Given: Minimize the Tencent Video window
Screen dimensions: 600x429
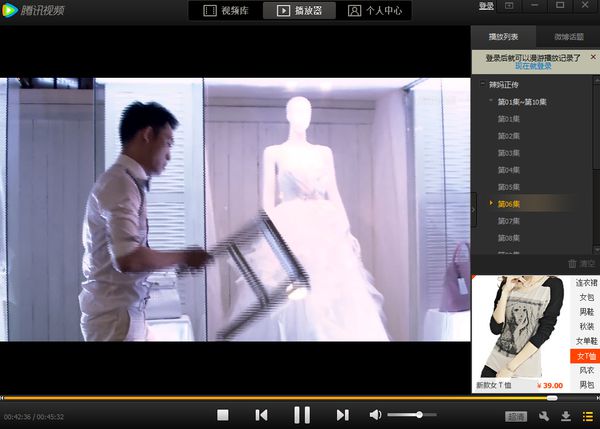Looking at the screenshot, I should 535,5.
